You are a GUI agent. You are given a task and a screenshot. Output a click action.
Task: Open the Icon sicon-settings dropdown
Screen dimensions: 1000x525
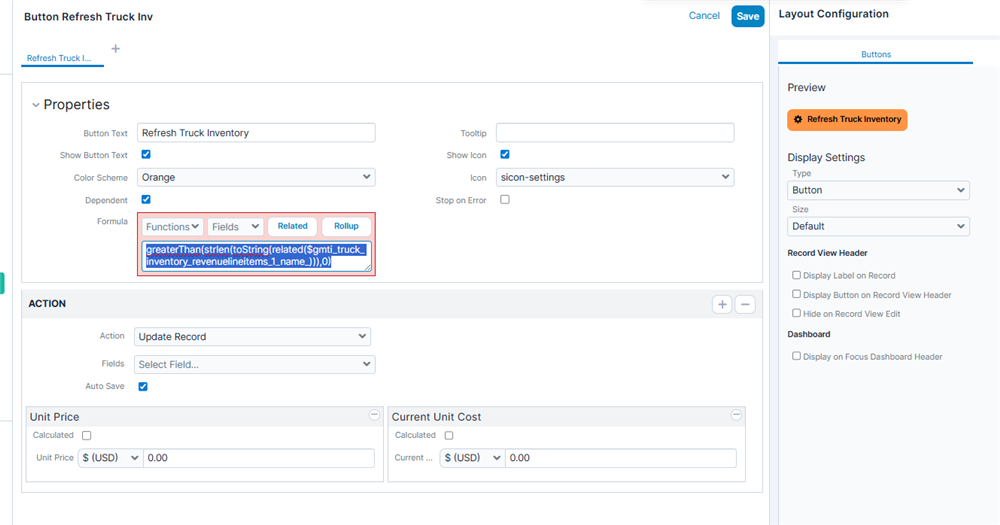615,177
